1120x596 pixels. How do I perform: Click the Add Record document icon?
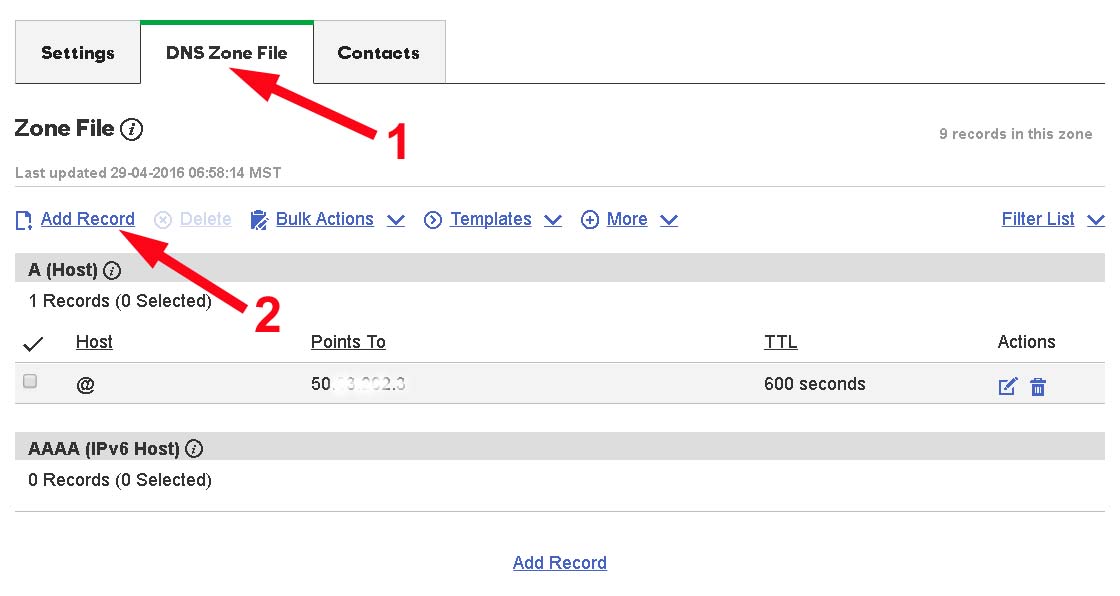click(x=23, y=220)
